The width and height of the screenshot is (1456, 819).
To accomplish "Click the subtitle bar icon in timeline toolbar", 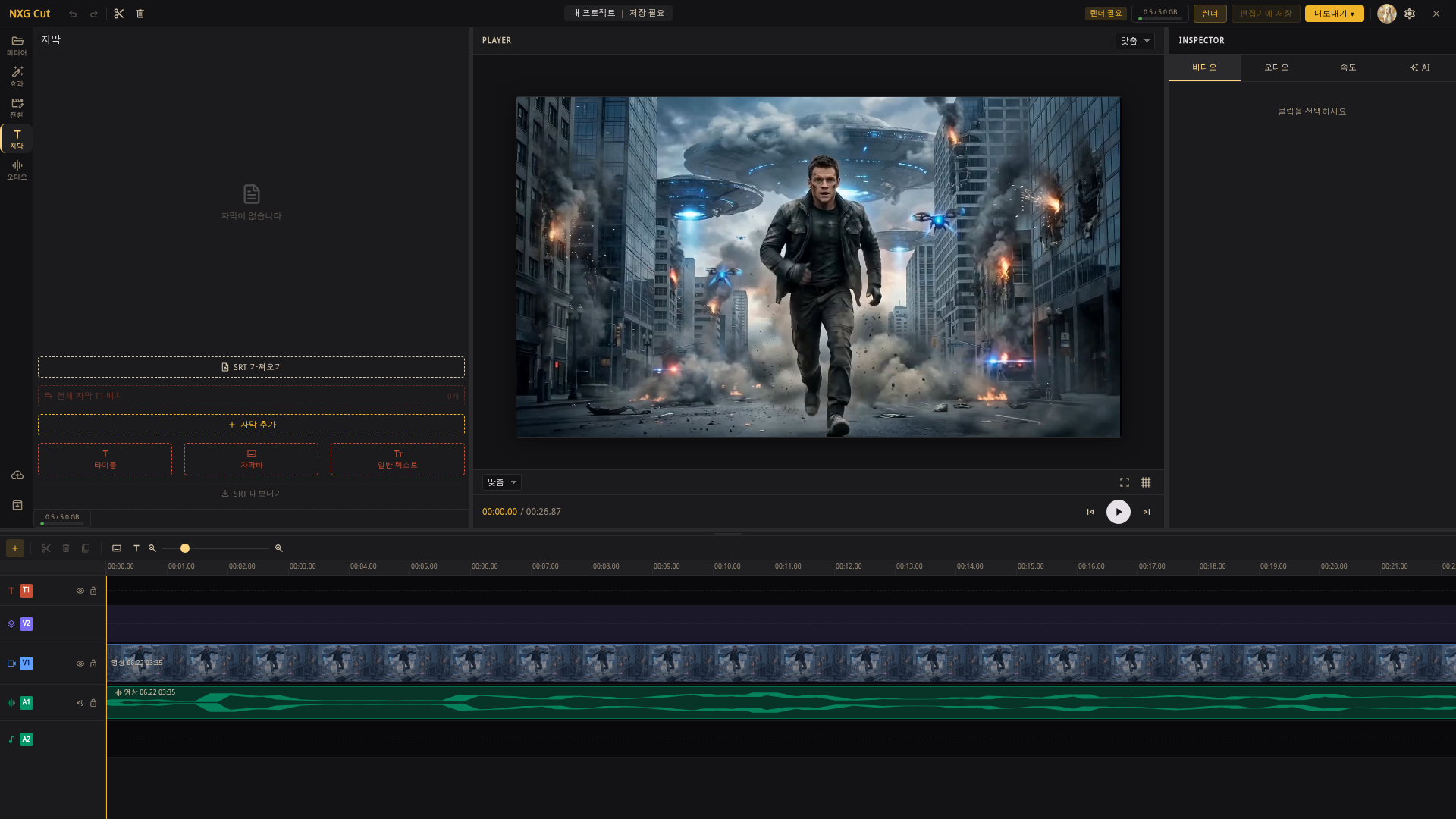I will tap(117, 548).
